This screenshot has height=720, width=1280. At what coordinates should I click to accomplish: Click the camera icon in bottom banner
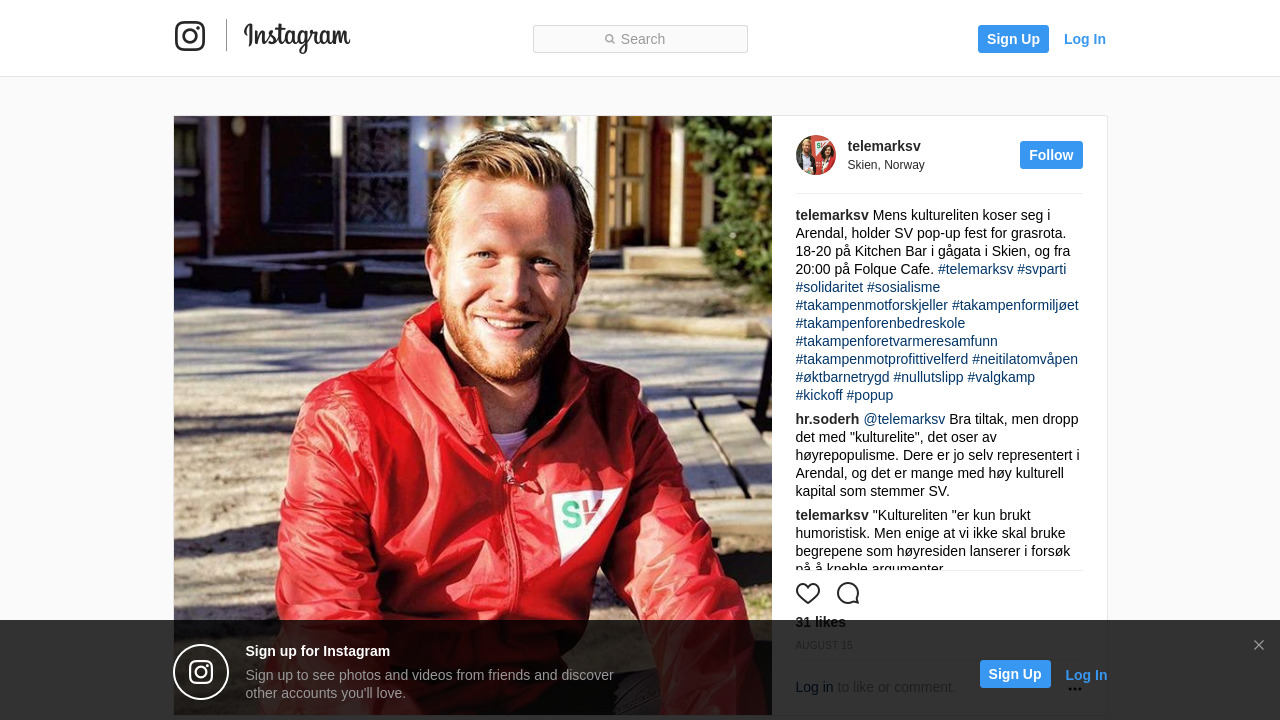pyautogui.click(x=201, y=672)
